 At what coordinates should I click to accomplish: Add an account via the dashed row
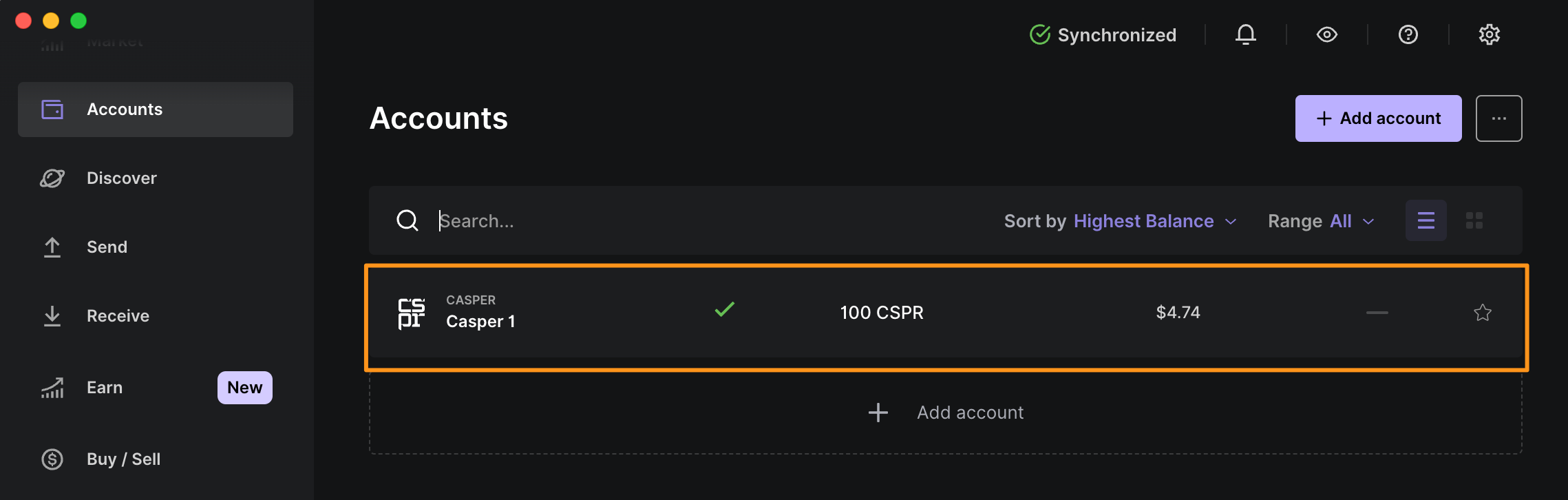pos(946,412)
